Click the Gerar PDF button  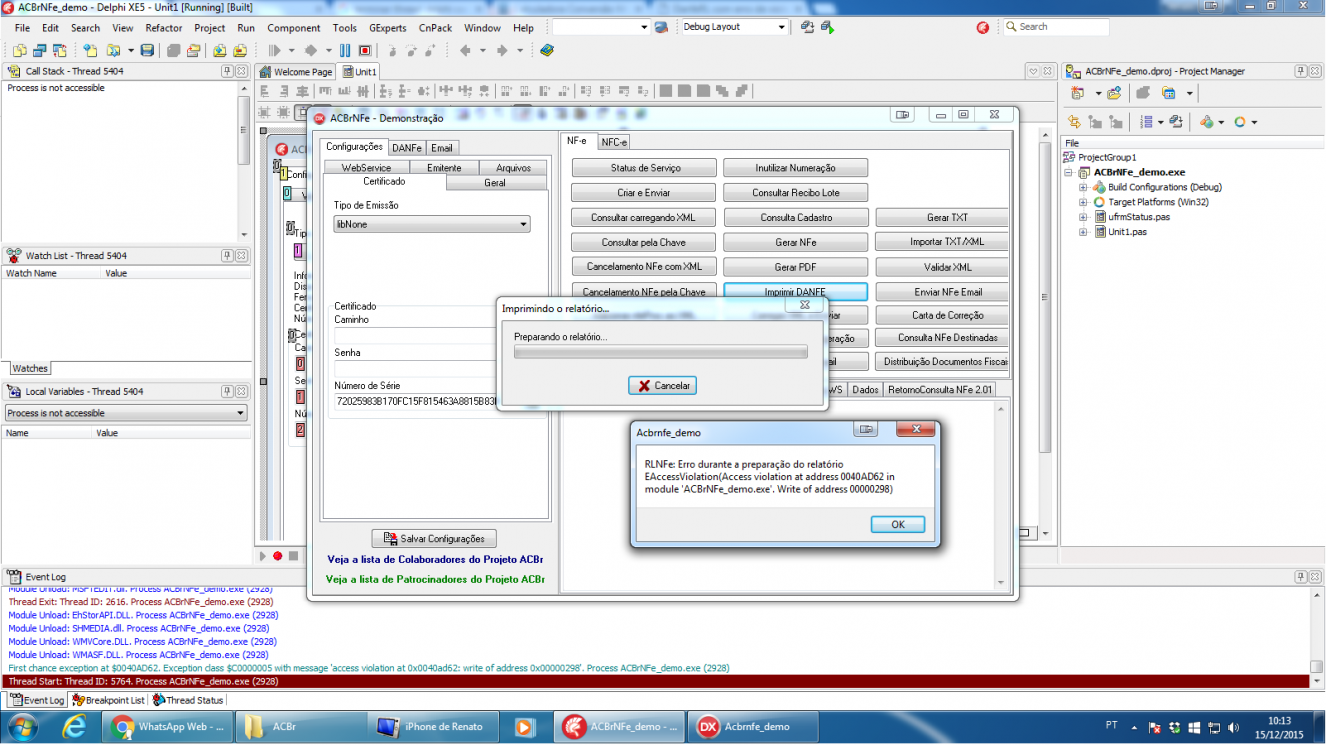click(796, 268)
